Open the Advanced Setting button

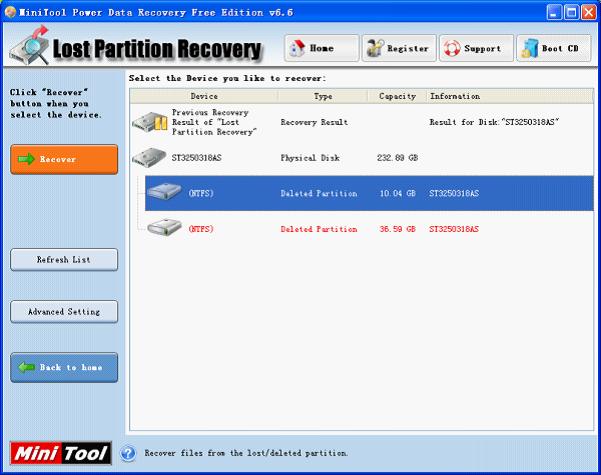(64, 312)
